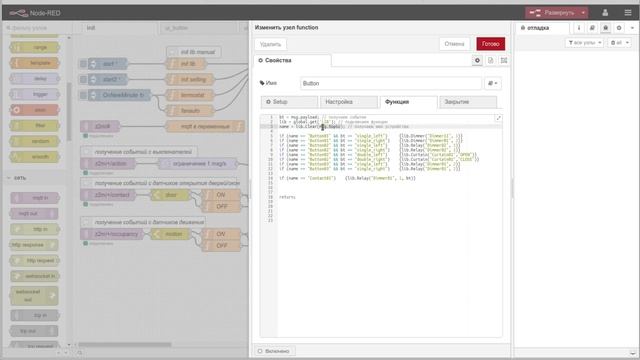Click the Имя name input field
The image size is (640, 360).
(391, 83)
